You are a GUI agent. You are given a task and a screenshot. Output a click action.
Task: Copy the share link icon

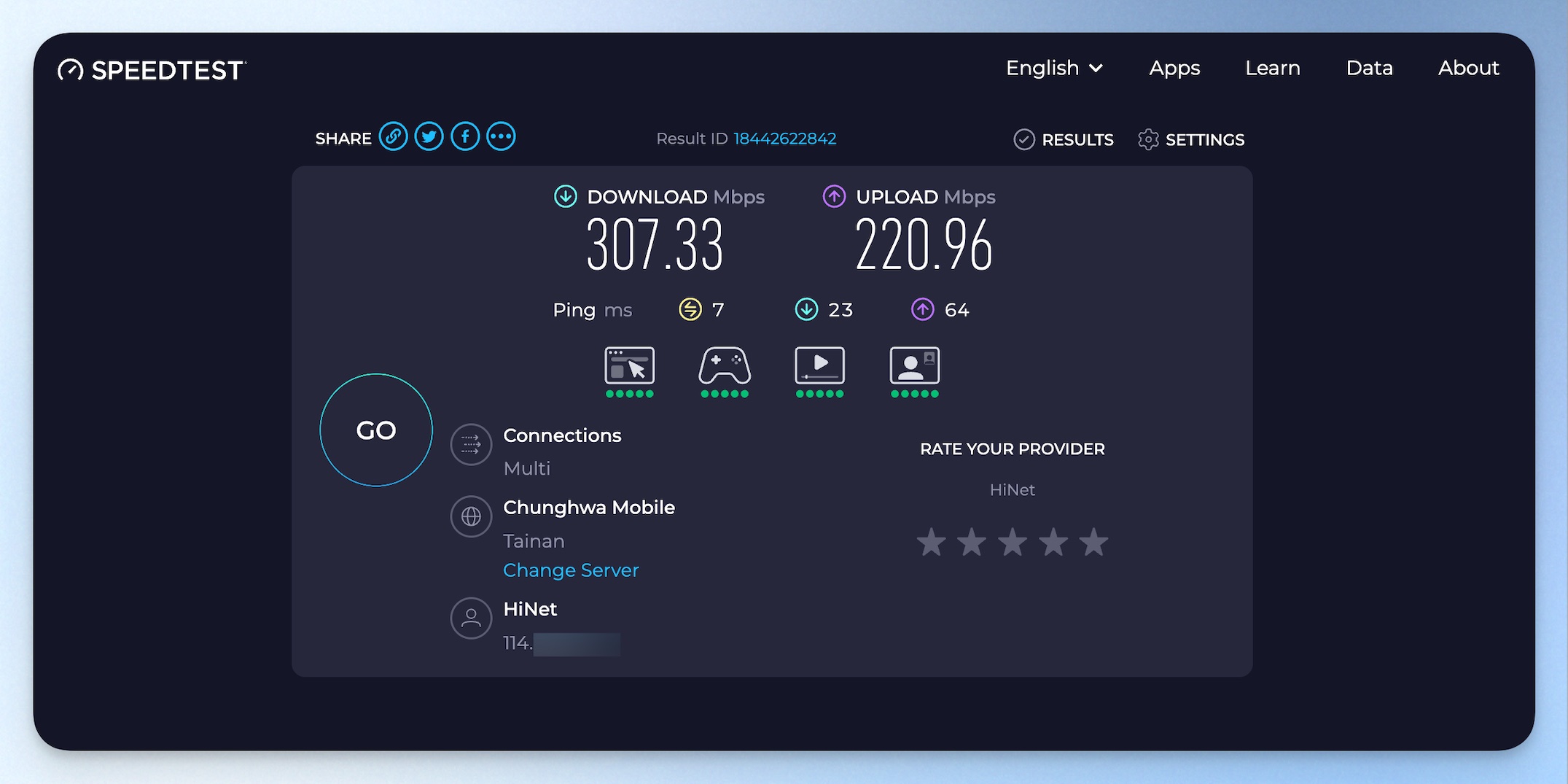(x=393, y=137)
